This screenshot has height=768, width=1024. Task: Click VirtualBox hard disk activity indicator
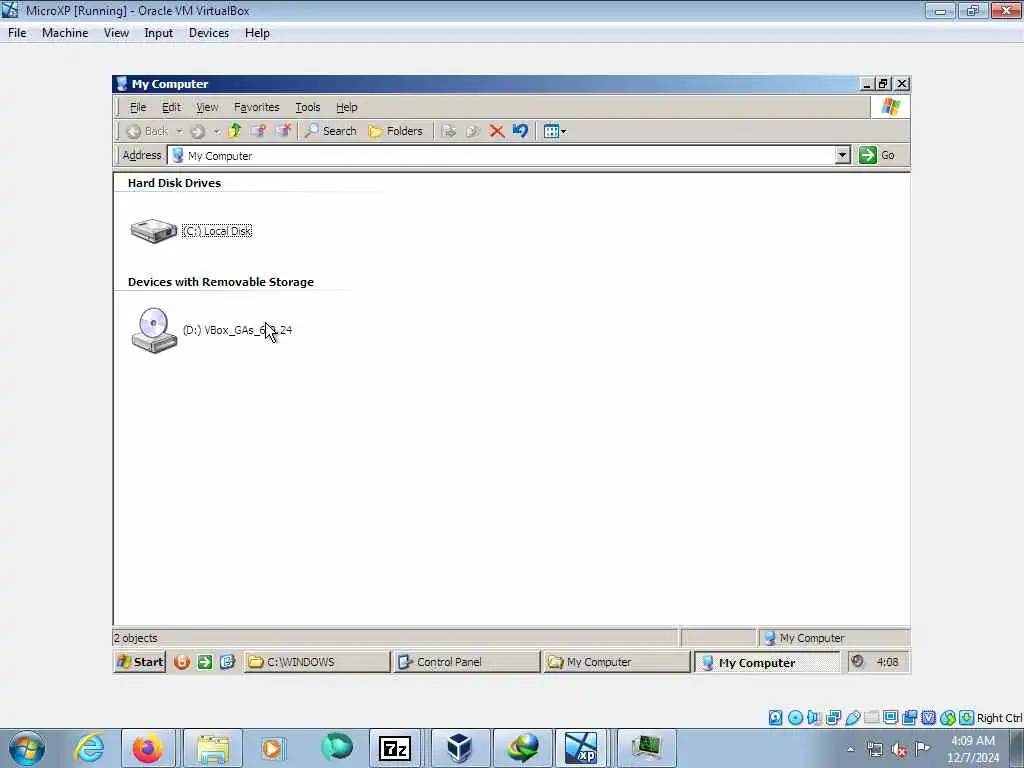775,718
